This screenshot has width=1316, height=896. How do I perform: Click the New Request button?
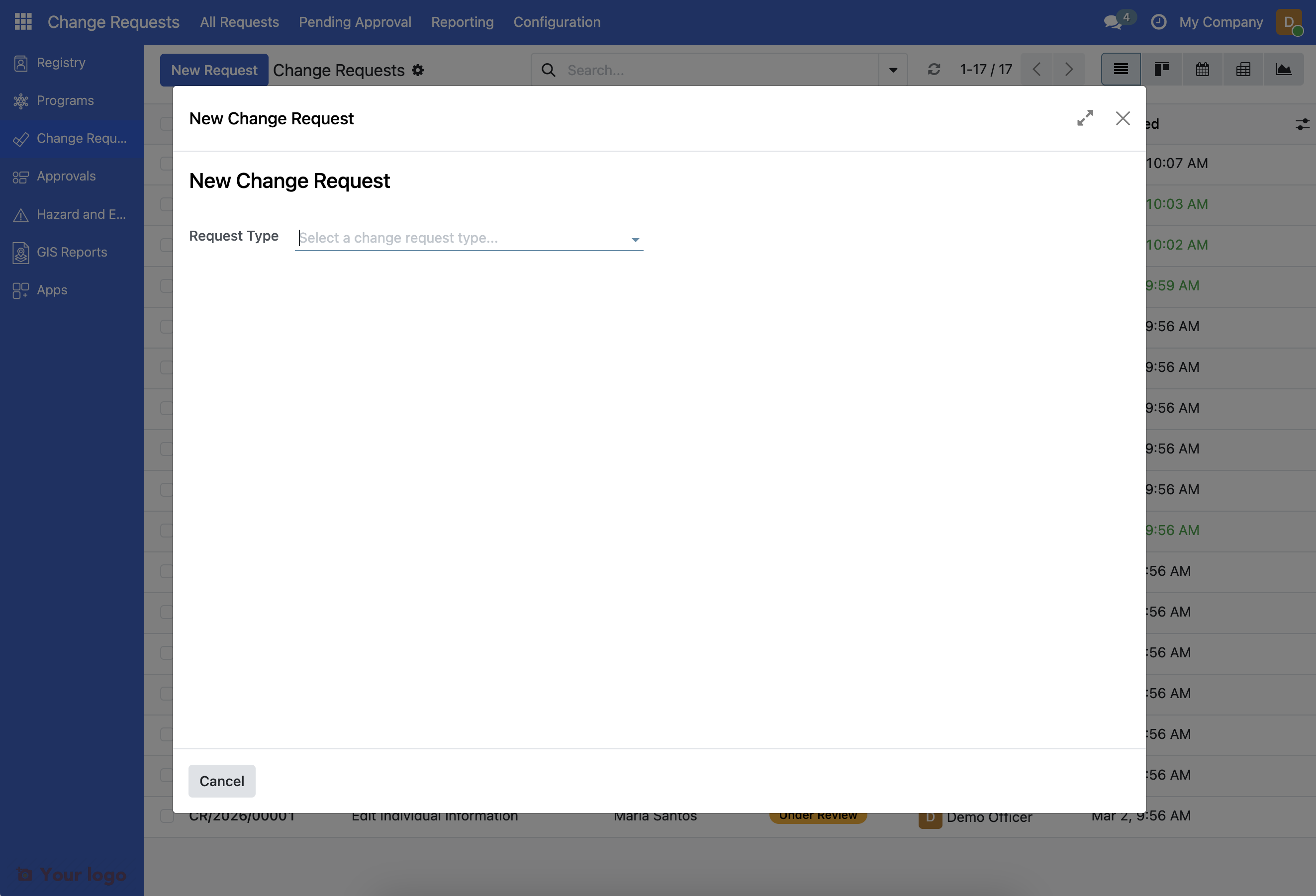coord(214,70)
